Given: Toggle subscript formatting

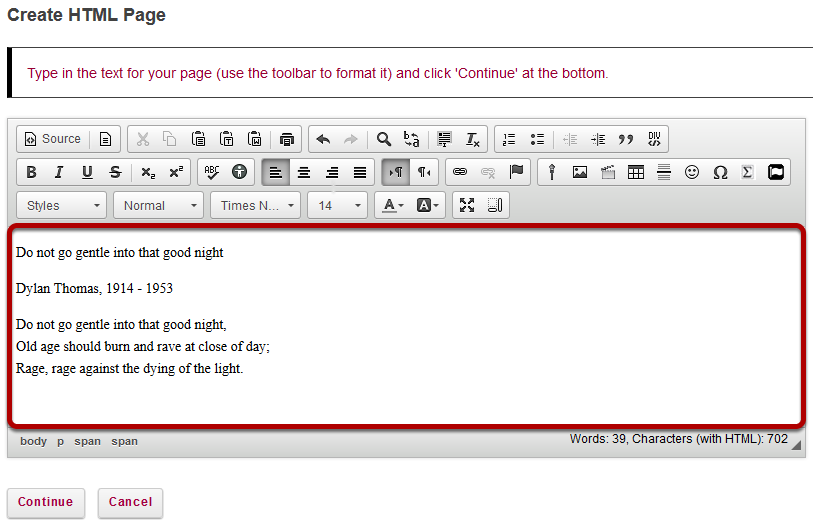Looking at the screenshot, I should [x=148, y=172].
